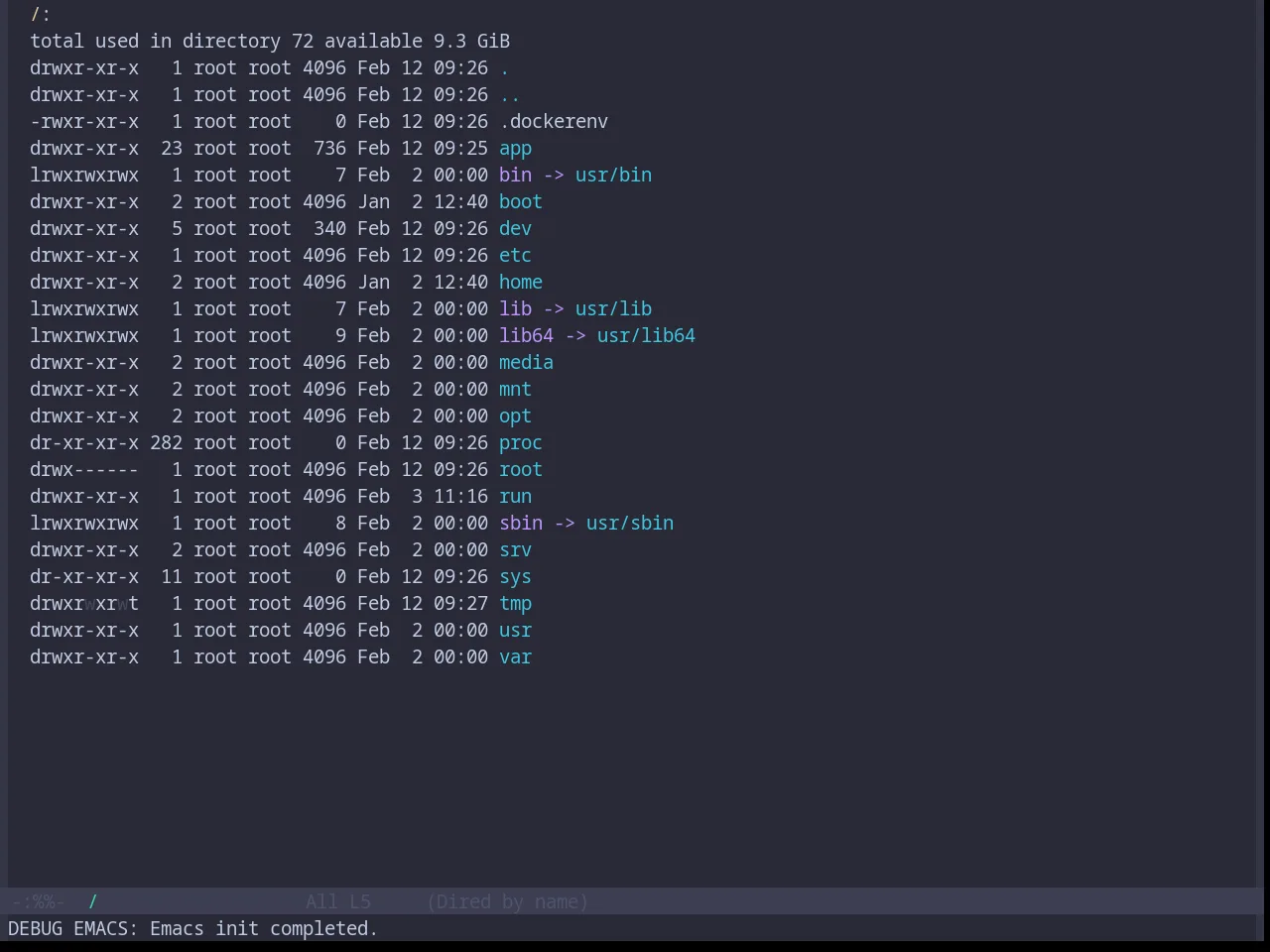Image resolution: width=1270 pixels, height=952 pixels.
Task: Open the run directory
Action: [x=515, y=497]
